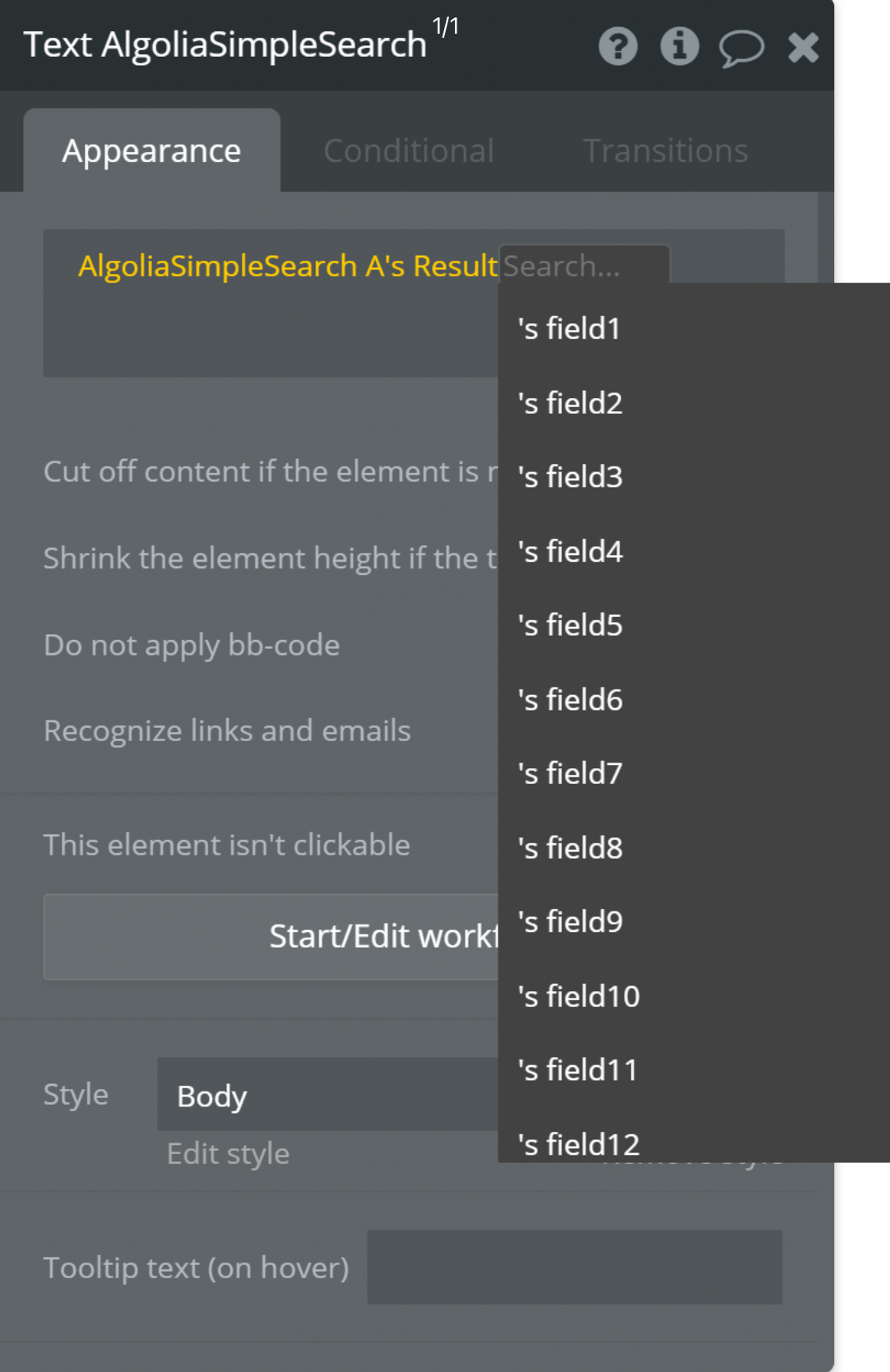This screenshot has height=1372, width=890.
Task: Click the Edit style link
Action: tap(228, 1153)
